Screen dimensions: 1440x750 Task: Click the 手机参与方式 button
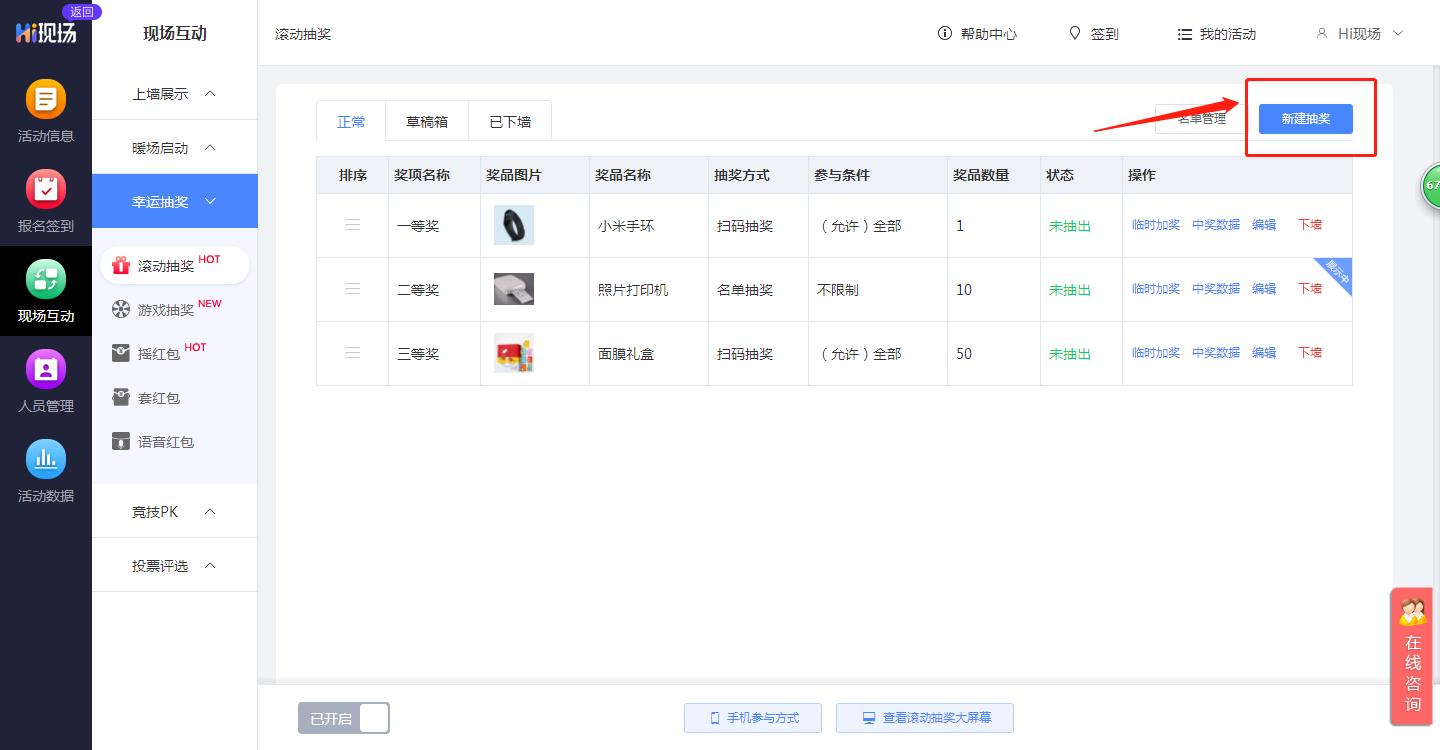click(753, 717)
